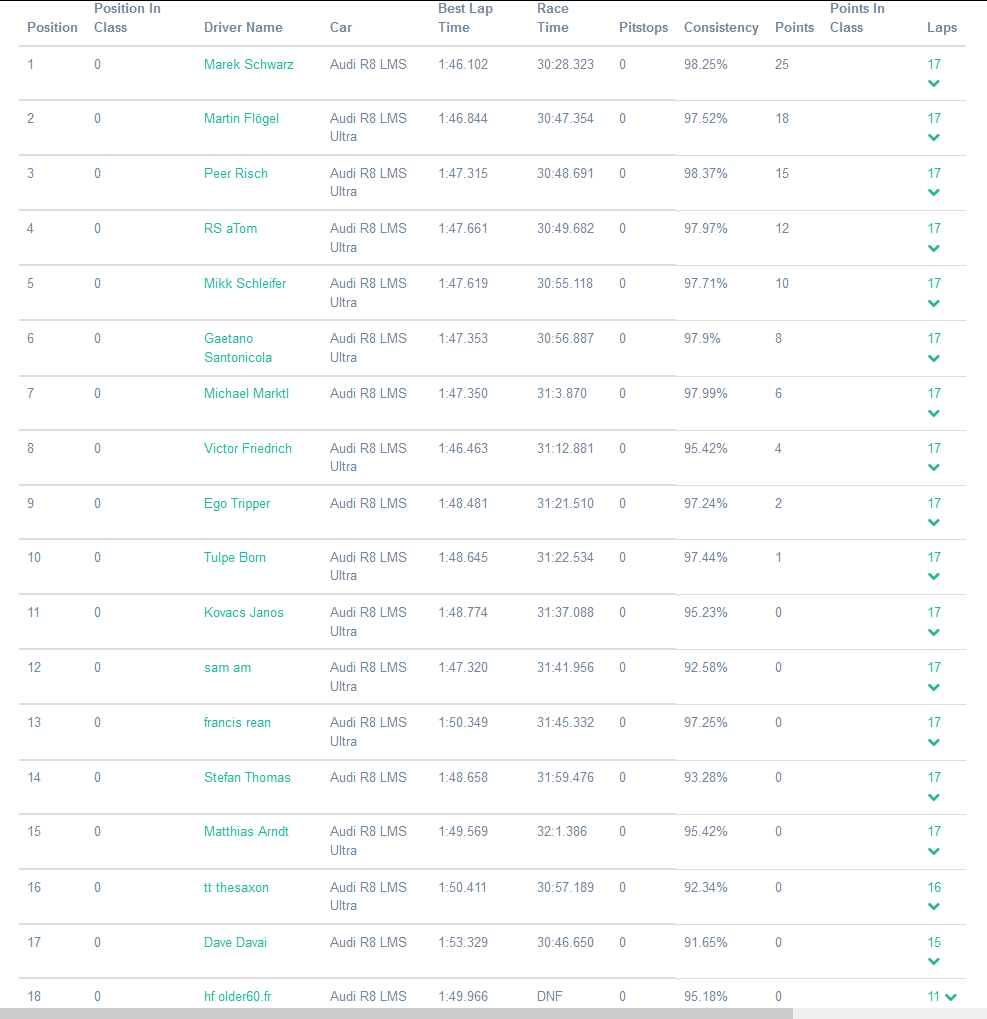Sort by Best Lap Time column header
This screenshot has width=987, height=1019.
[465, 18]
